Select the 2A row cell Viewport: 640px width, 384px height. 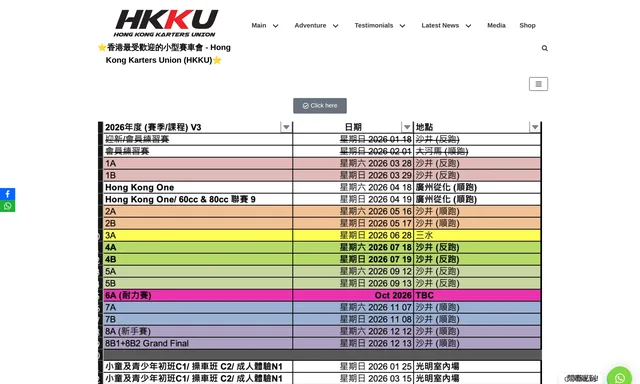click(x=198, y=211)
